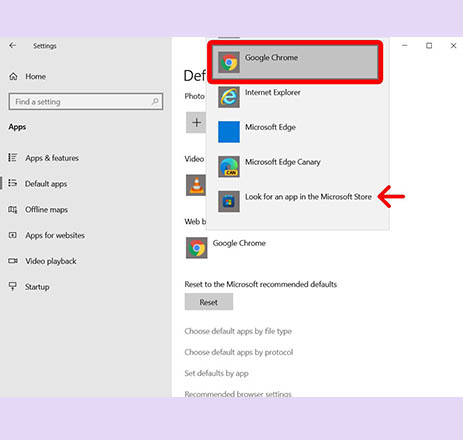
Task: Click the plus icon under Photo viewer
Action: click(x=196, y=122)
